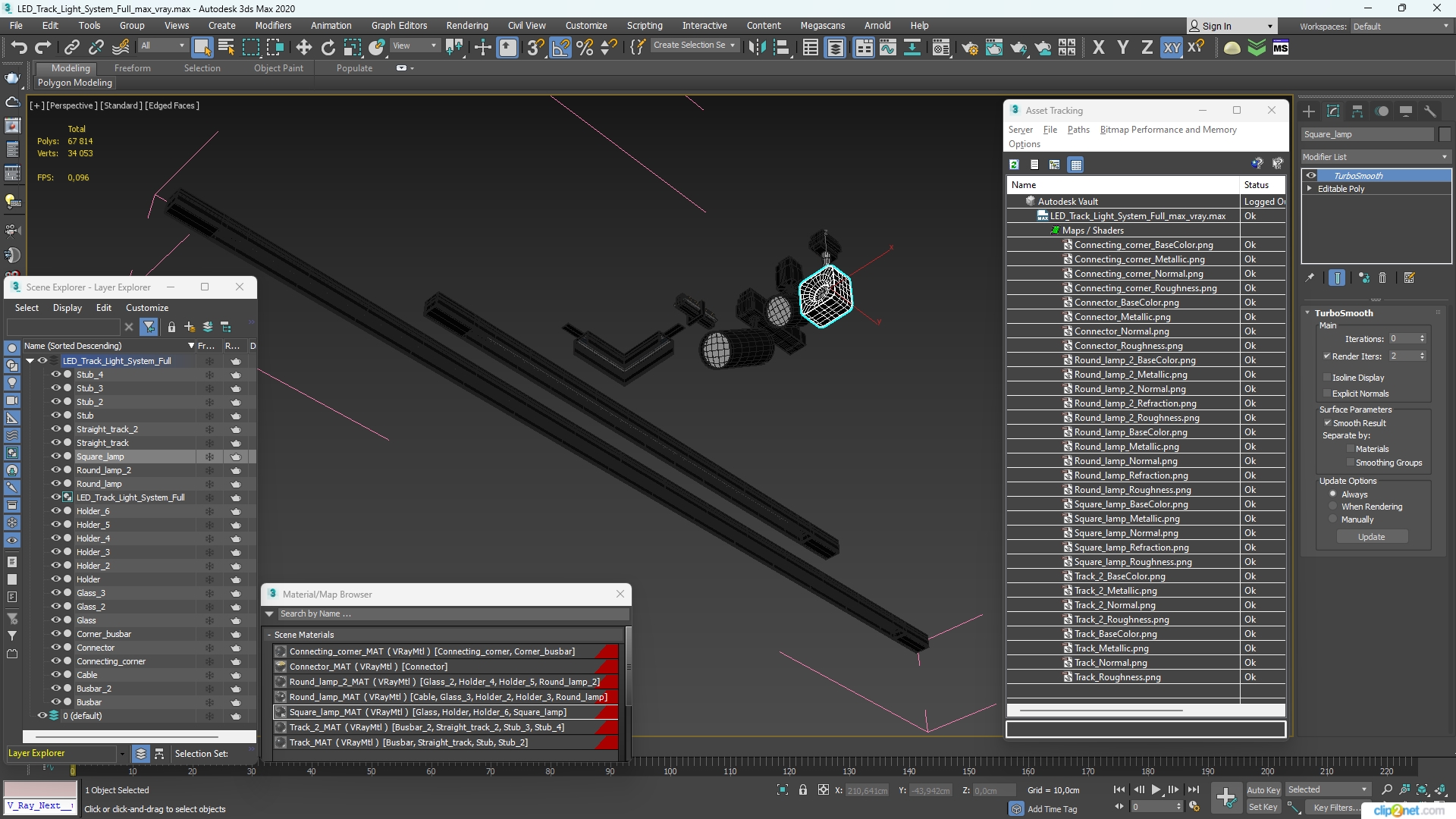Image resolution: width=1456 pixels, height=819 pixels.
Task: Click the Set Key button
Action: (1263, 807)
